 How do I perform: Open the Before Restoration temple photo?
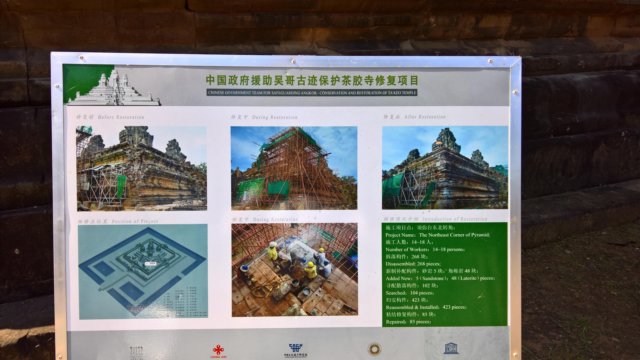[x=142, y=168]
